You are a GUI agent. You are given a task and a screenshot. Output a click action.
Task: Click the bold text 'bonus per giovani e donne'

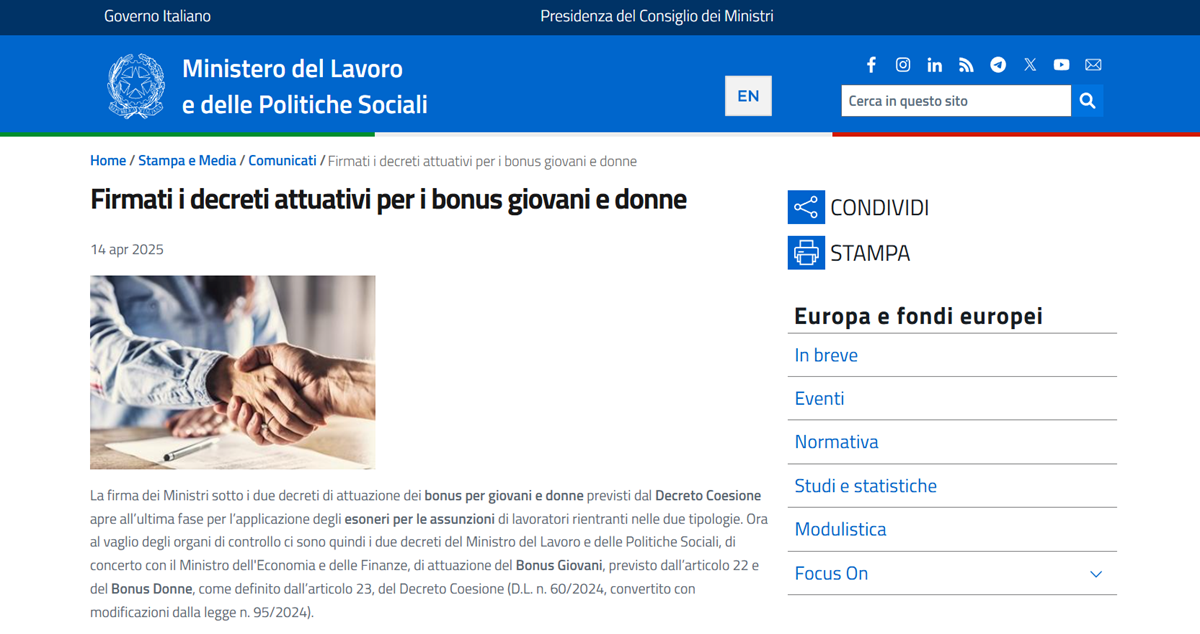pos(504,495)
